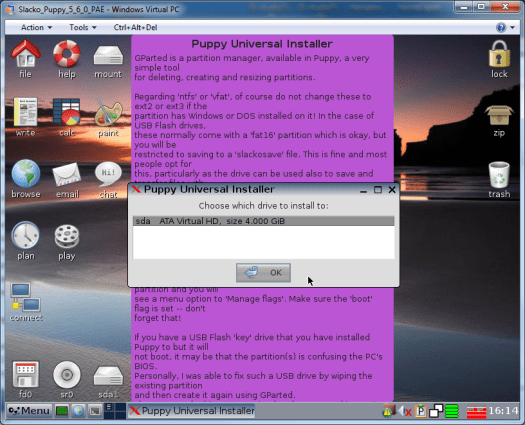Open the Tools menu of Virtual PC
Viewport: 525px width, 425px height.
tap(83, 27)
